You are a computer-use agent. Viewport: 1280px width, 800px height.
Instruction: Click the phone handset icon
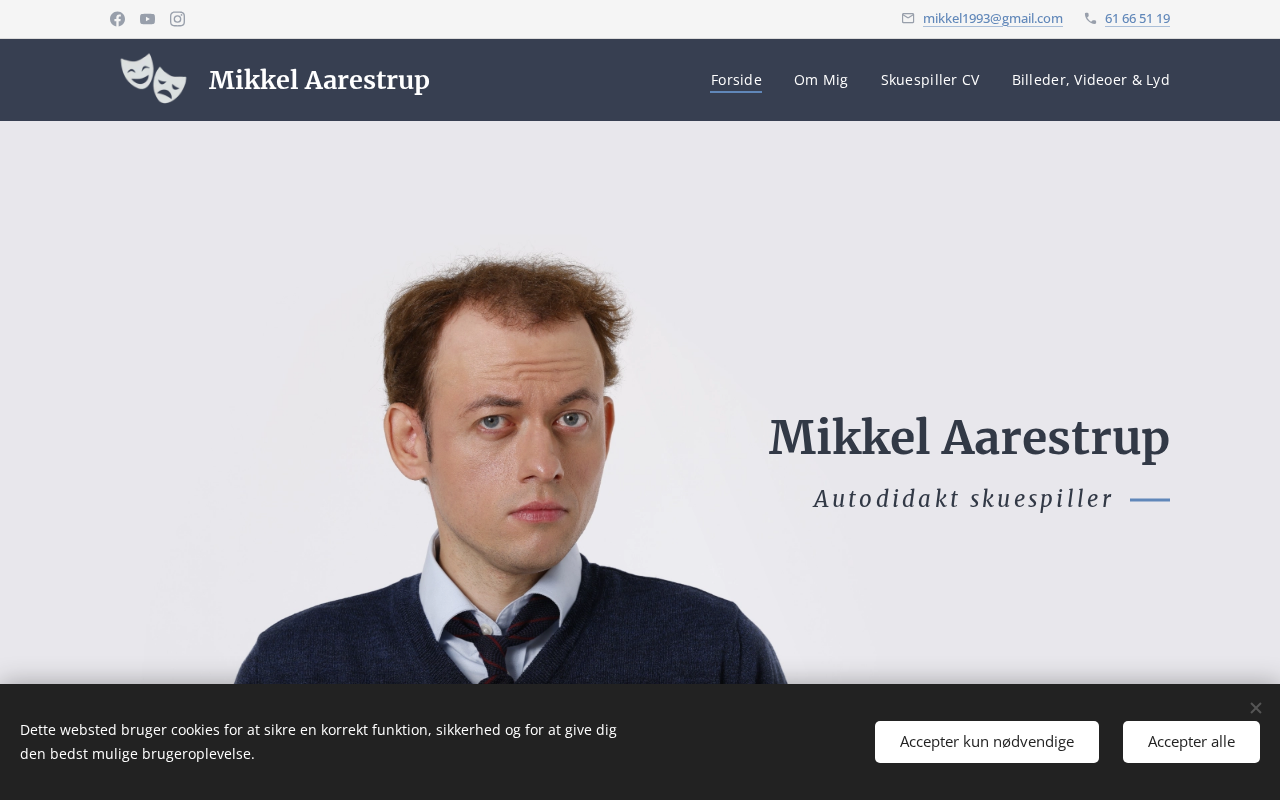1090,18
